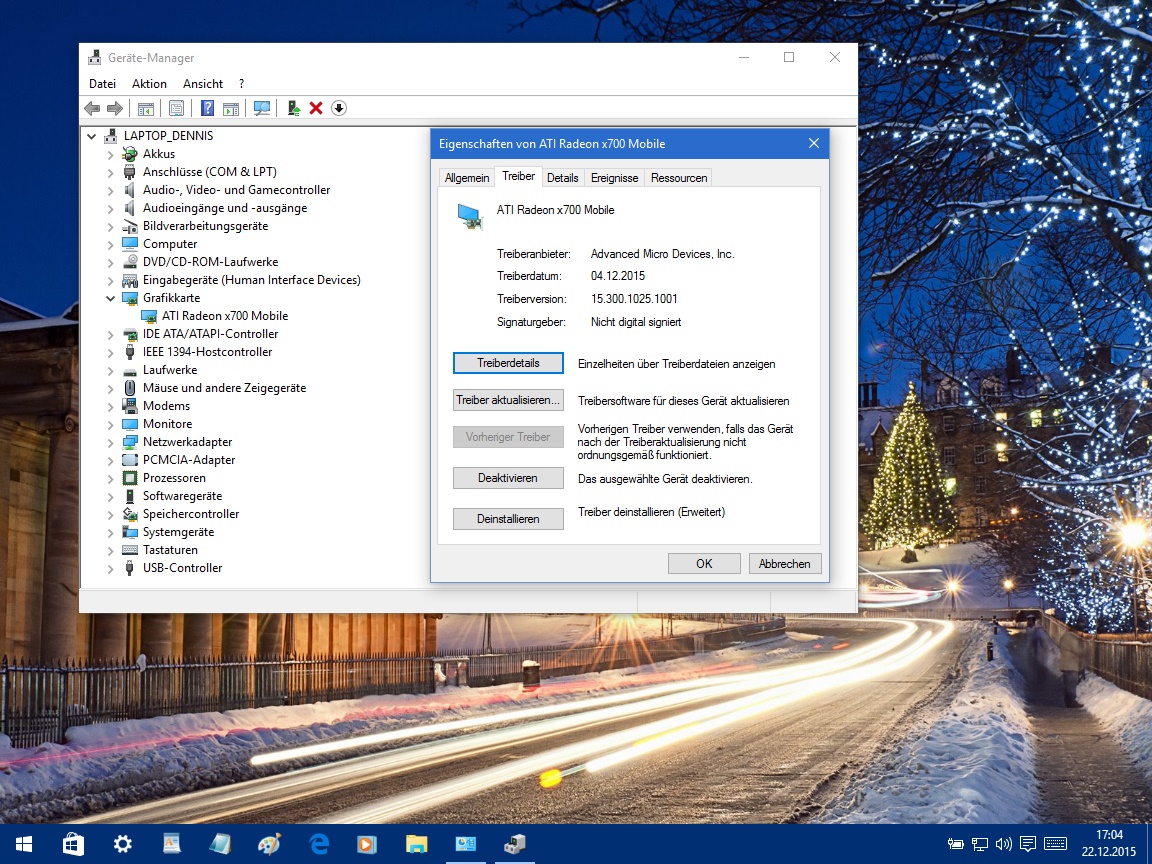Select Eingabegeräte (Human Interface Devices)
The image size is (1152, 864).
[x=251, y=280]
